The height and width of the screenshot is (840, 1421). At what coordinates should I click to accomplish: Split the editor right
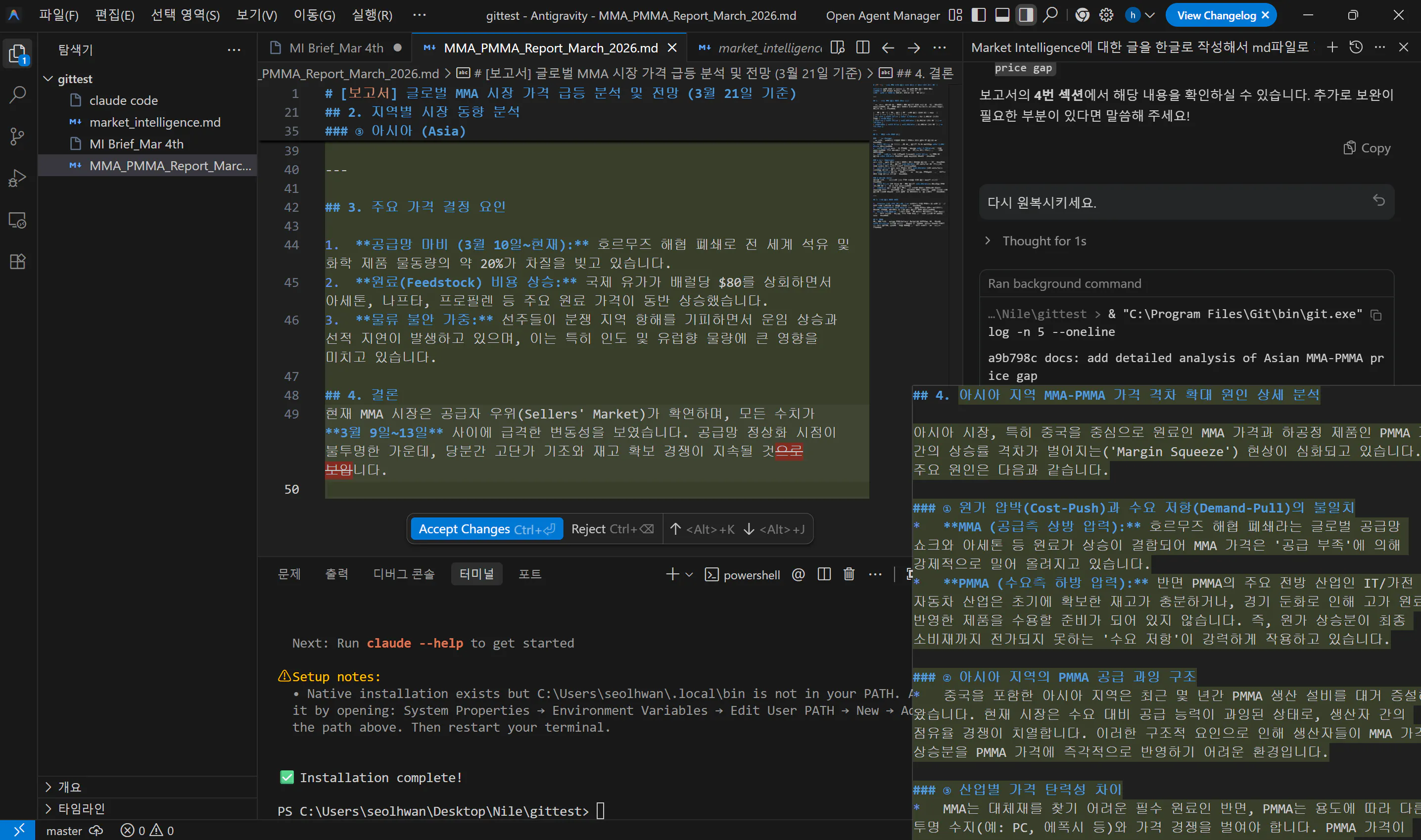pos(863,47)
